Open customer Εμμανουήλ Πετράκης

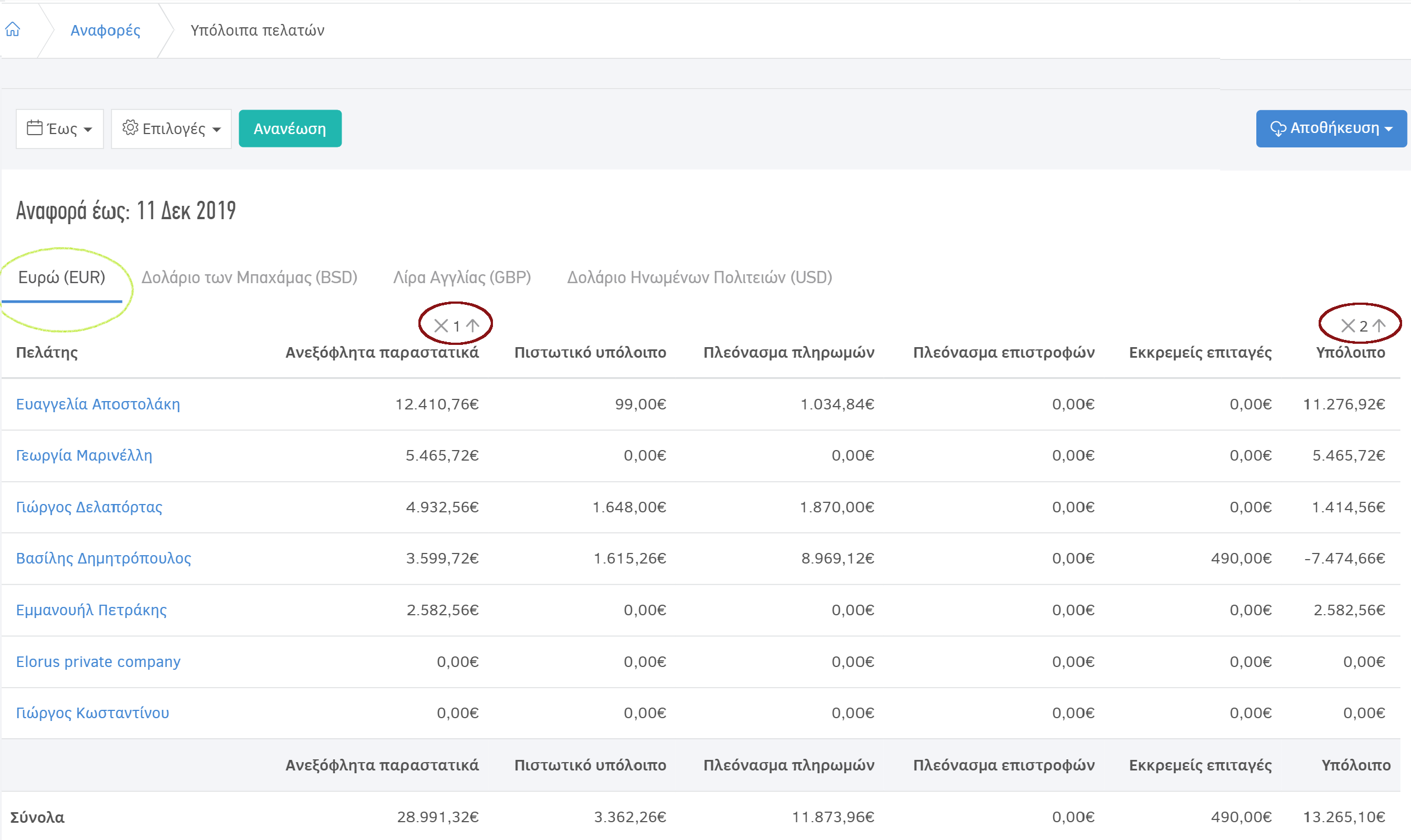coord(92,610)
